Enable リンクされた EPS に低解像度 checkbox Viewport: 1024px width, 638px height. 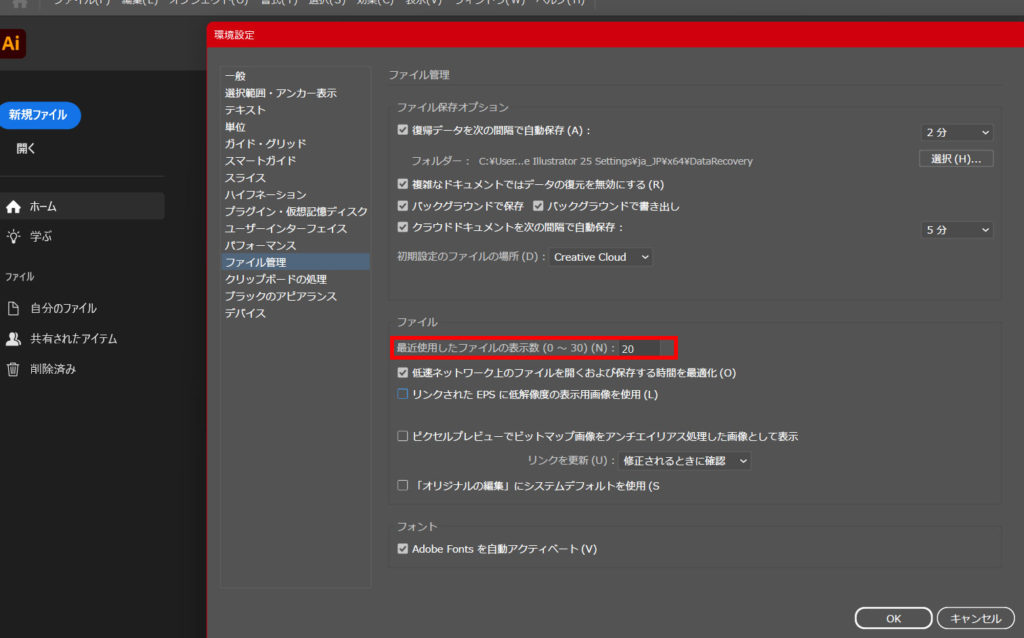403,395
